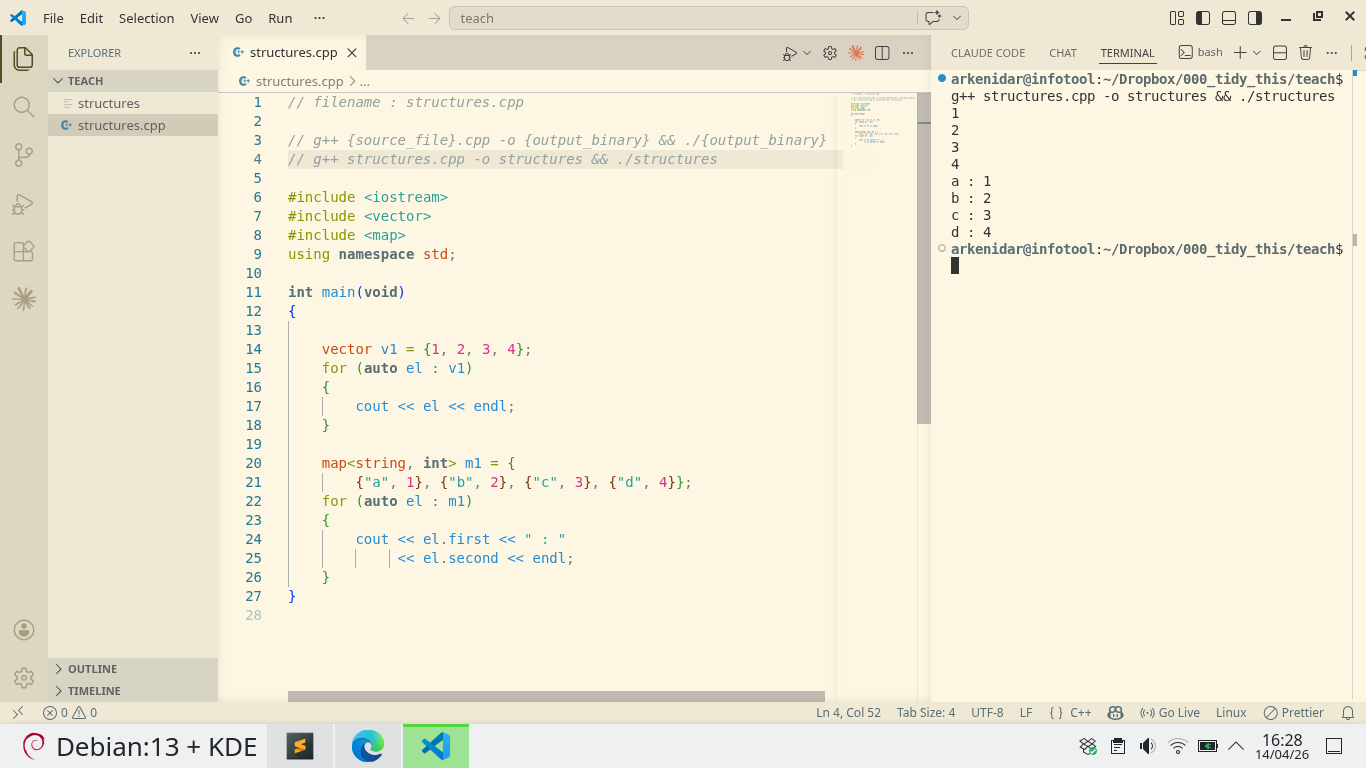Toggle the primary side bar layout button

1203,18
